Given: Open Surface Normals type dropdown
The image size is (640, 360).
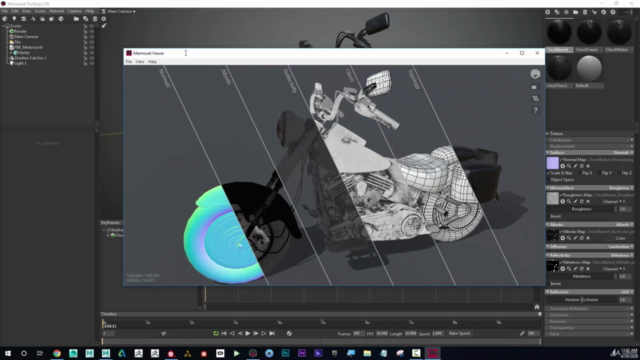Looking at the screenshot, I should tap(623, 152).
